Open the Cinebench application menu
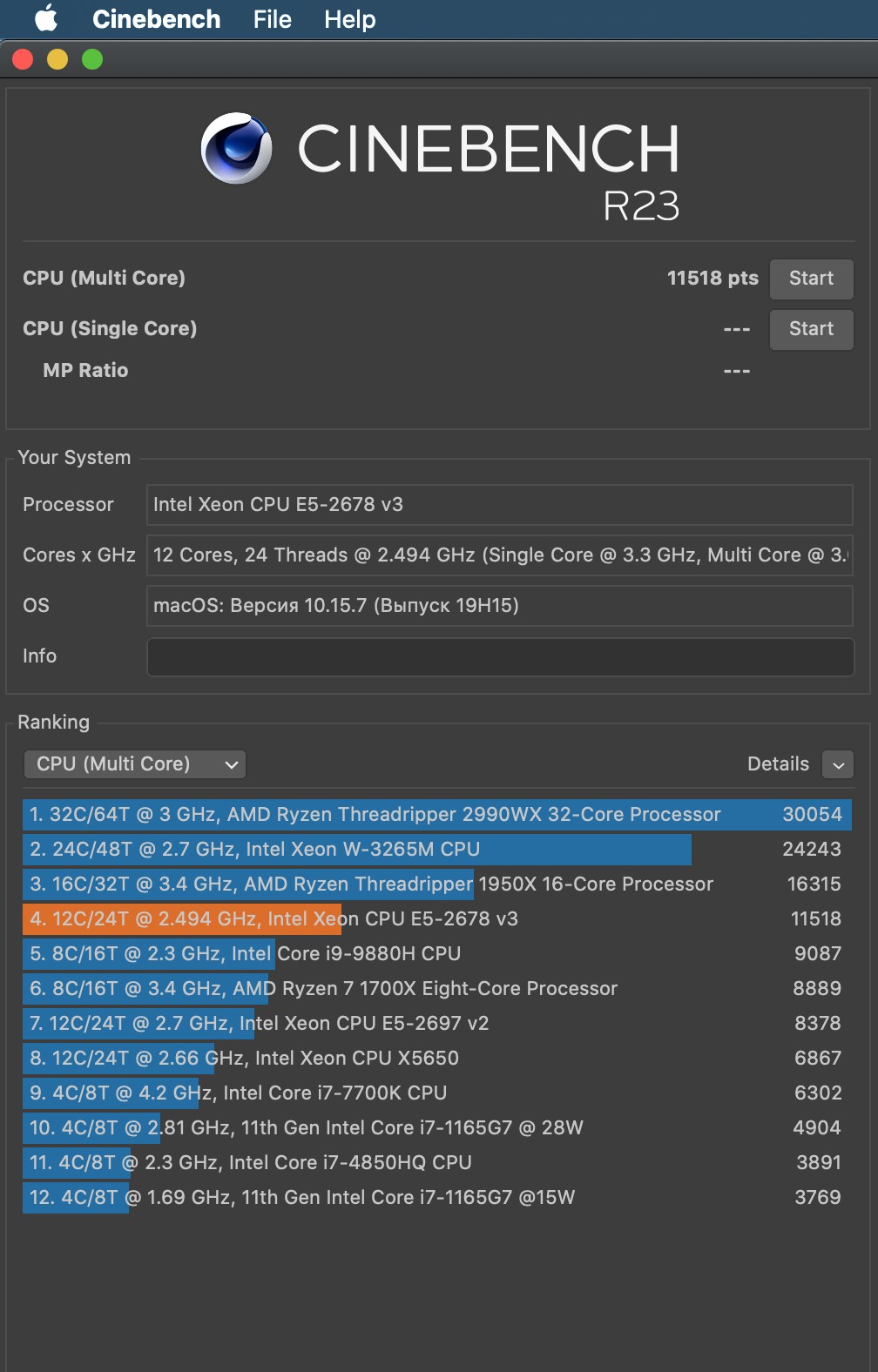The height and width of the screenshot is (1372, 878). tap(157, 19)
